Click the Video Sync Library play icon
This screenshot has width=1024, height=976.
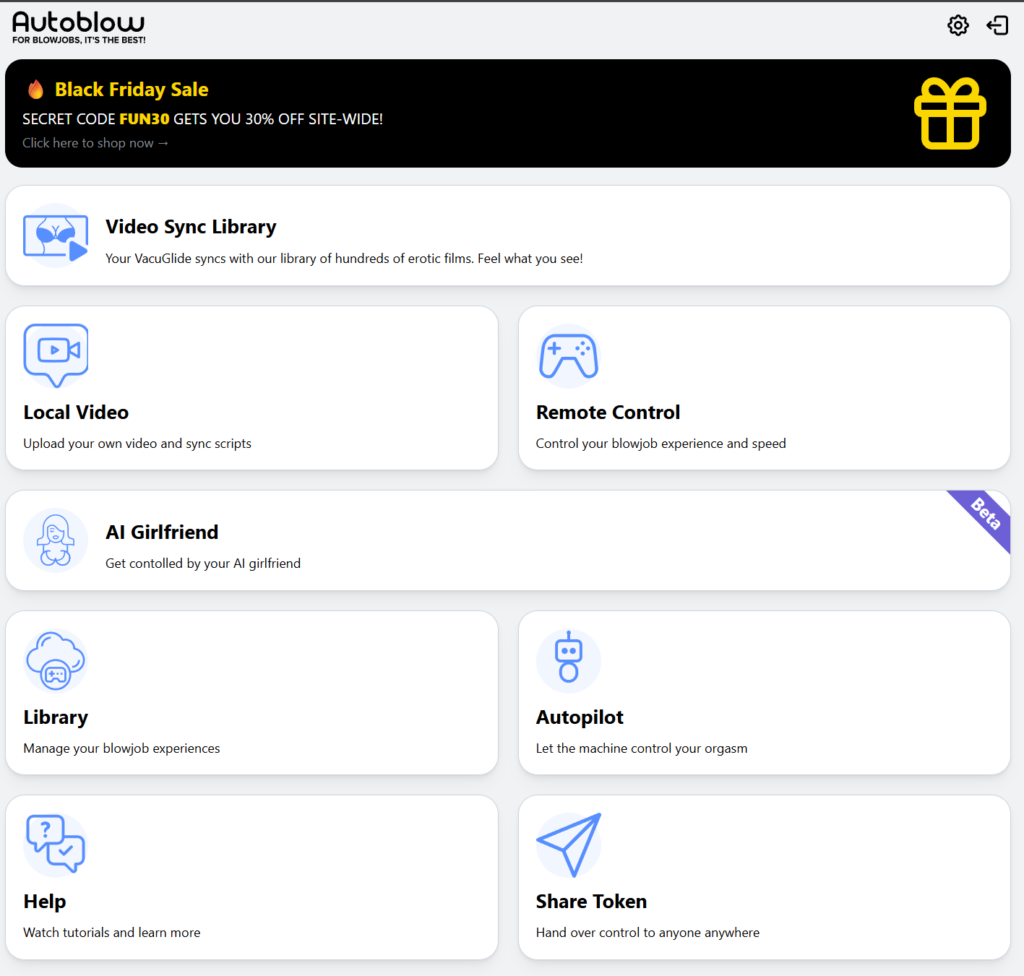56,236
